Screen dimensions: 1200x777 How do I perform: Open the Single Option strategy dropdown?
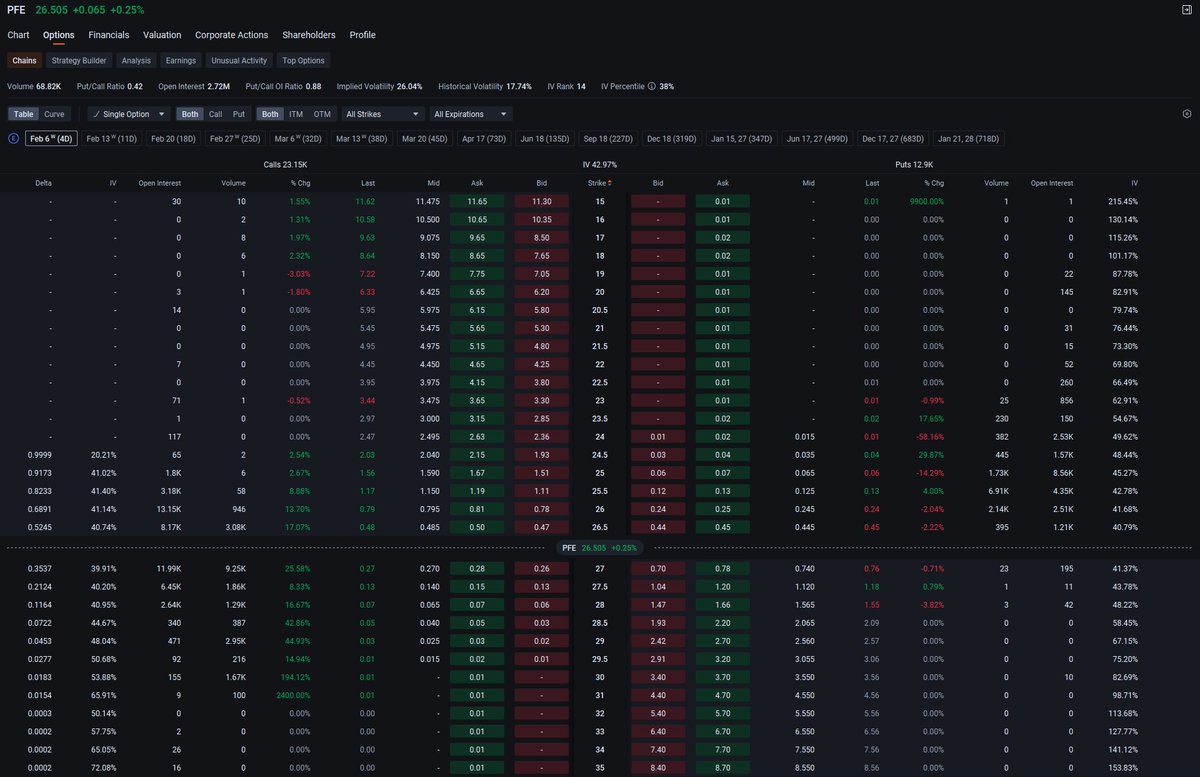click(x=129, y=114)
